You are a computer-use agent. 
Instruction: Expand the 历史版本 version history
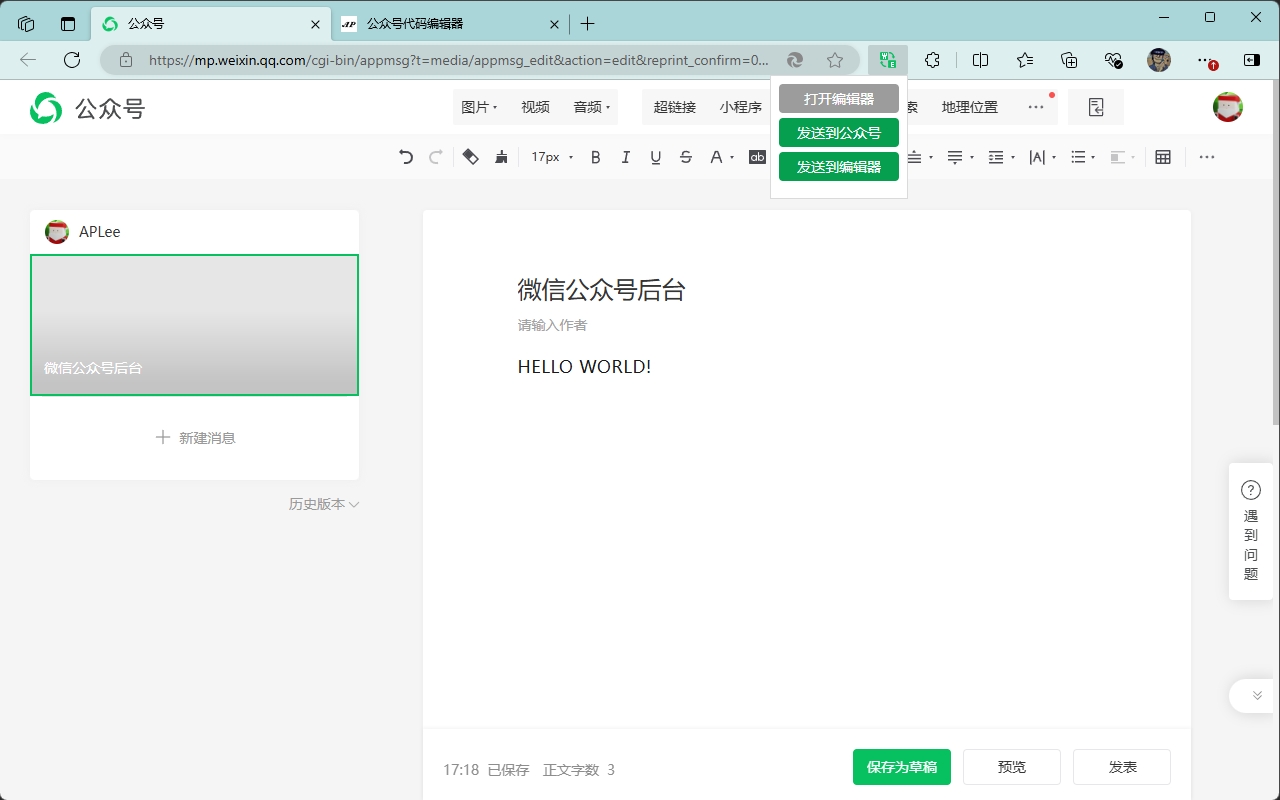[x=324, y=504]
